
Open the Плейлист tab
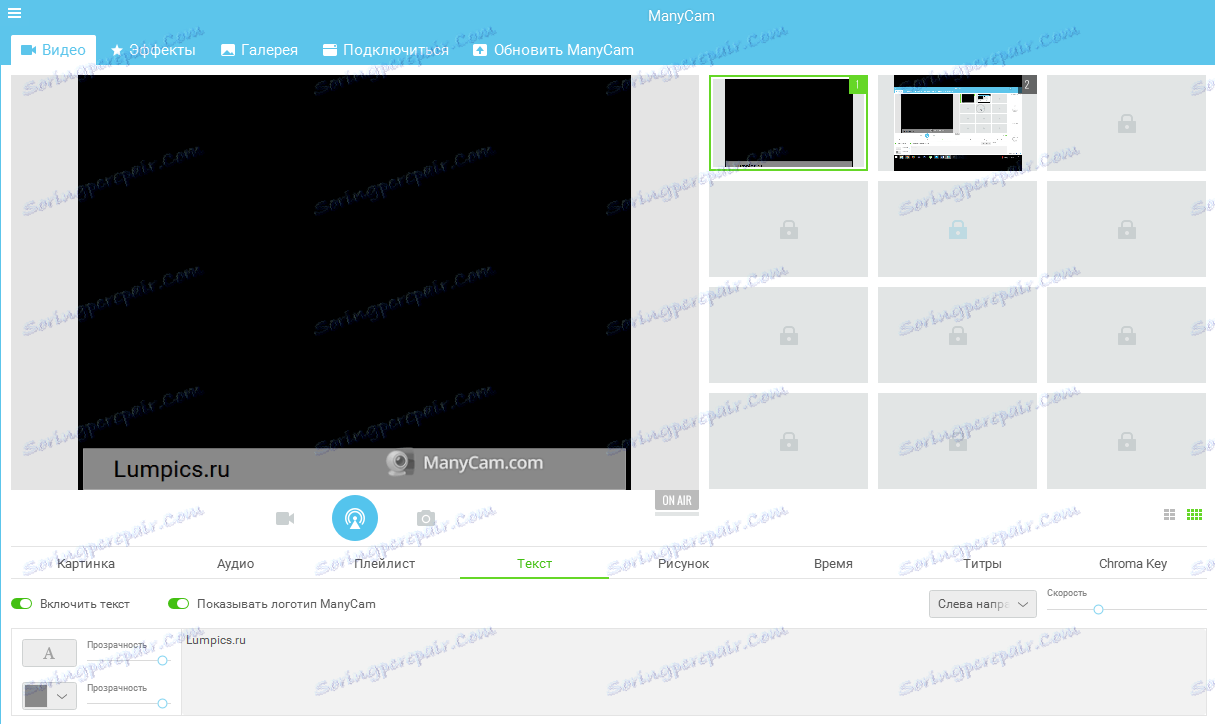pos(385,564)
